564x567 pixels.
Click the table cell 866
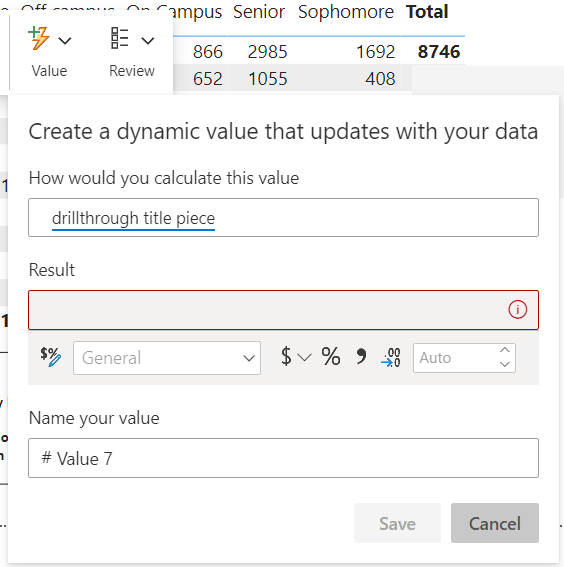[208, 52]
